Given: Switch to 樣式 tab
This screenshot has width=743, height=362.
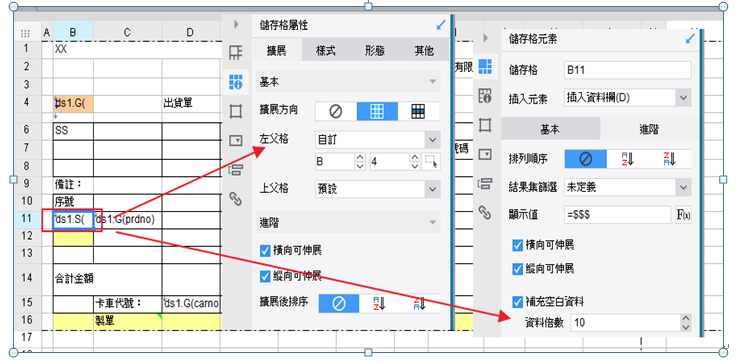Looking at the screenshot, I should coord(326,51).
